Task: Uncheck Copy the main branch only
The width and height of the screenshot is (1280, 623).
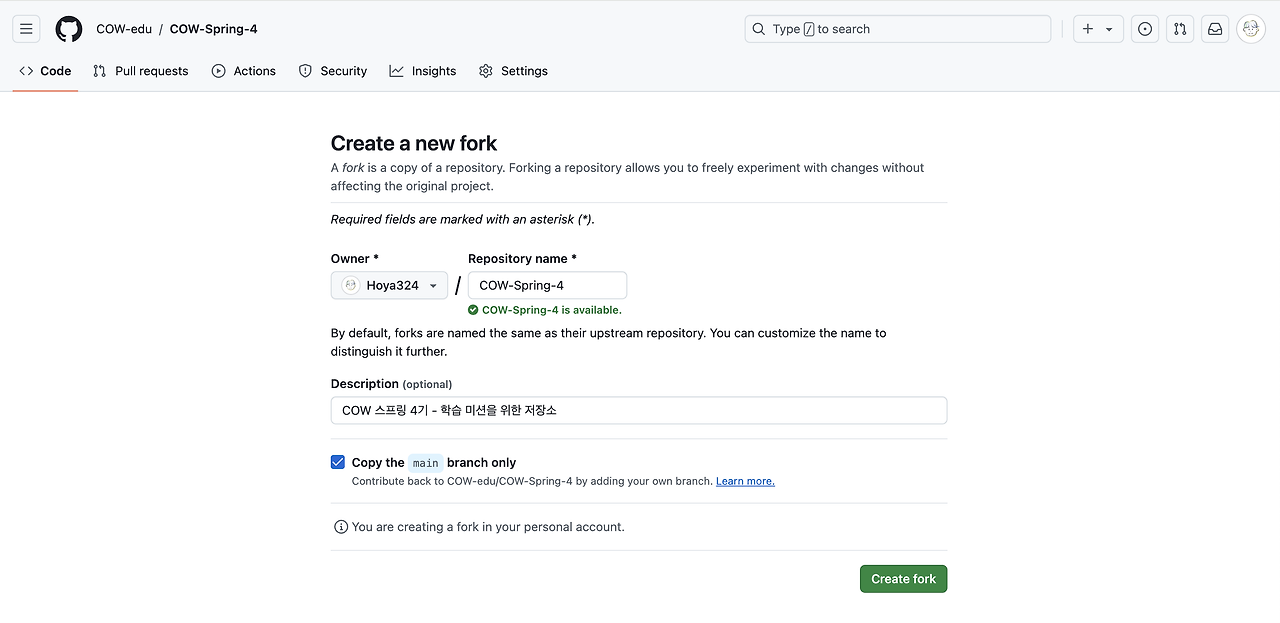Action: tap(338, 462)
